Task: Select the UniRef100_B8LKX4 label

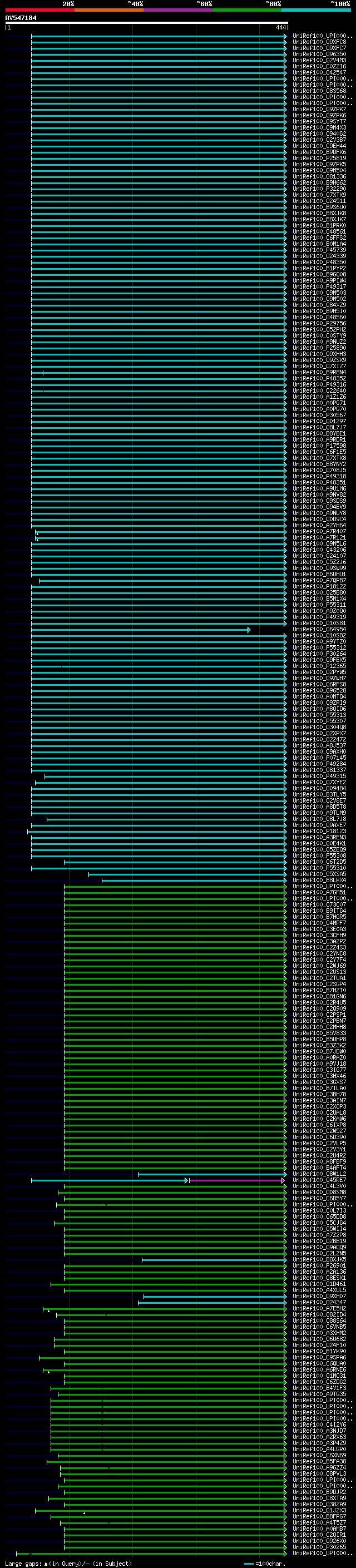Action: click(319, 880)
